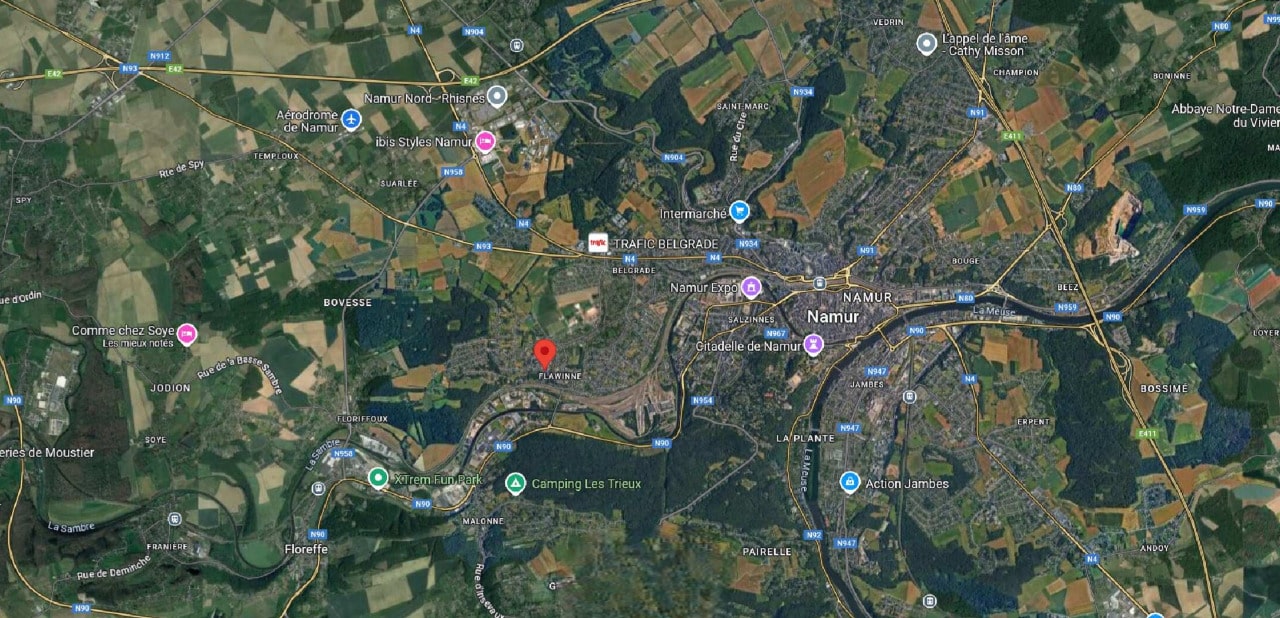Screen dimensions: 1280x618
Task: Click the TRAFIC BELGRADE store logo
Action: tap(598, 243)
